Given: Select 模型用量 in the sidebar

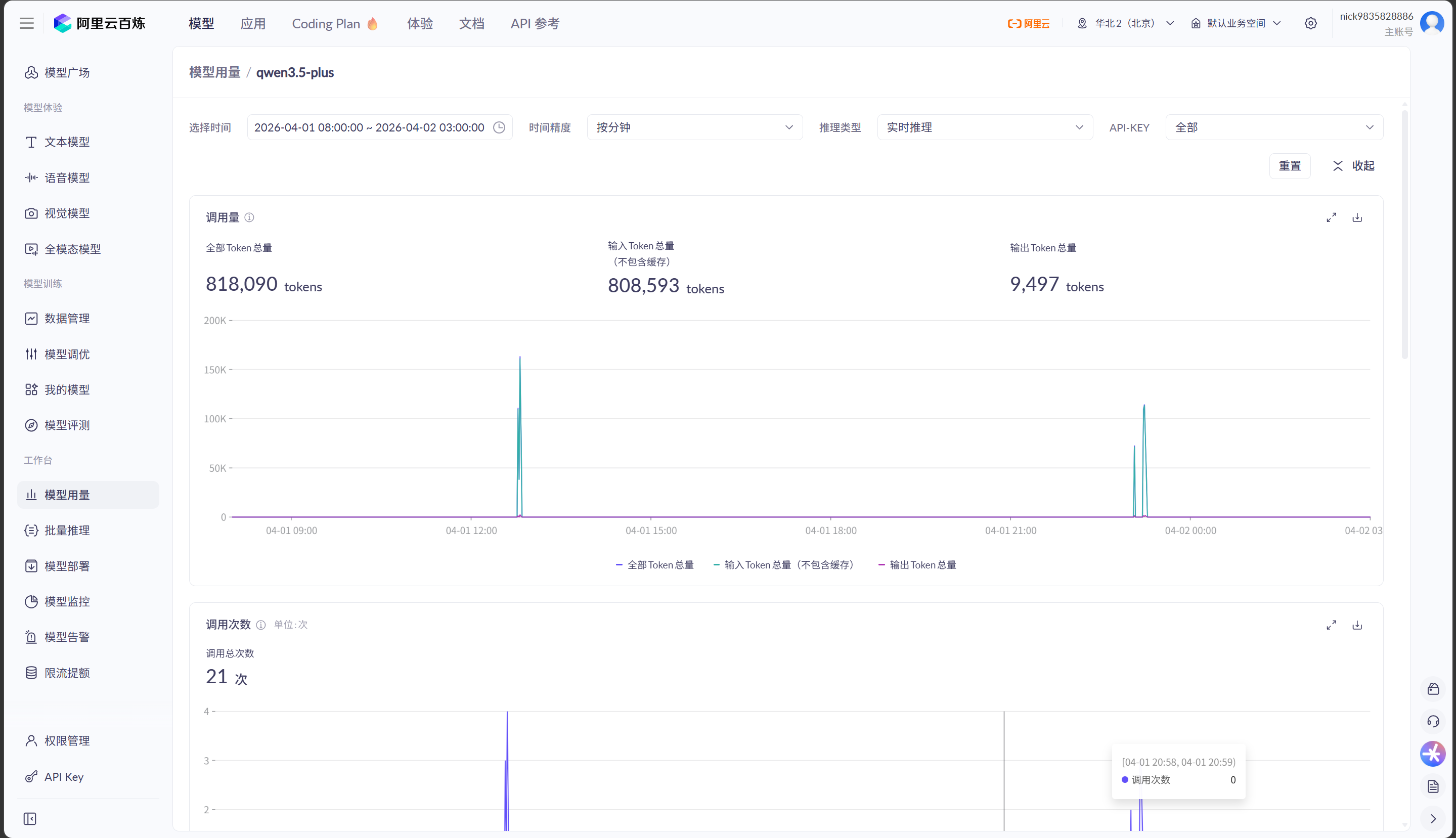Looking at the screenshot, I should pos(88,495).
